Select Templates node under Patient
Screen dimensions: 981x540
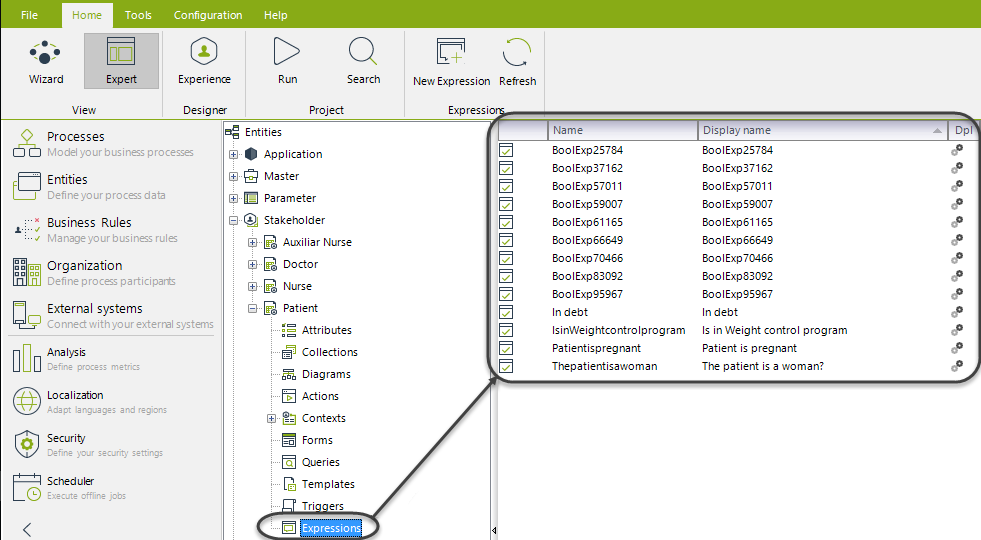tap(327, 484)
